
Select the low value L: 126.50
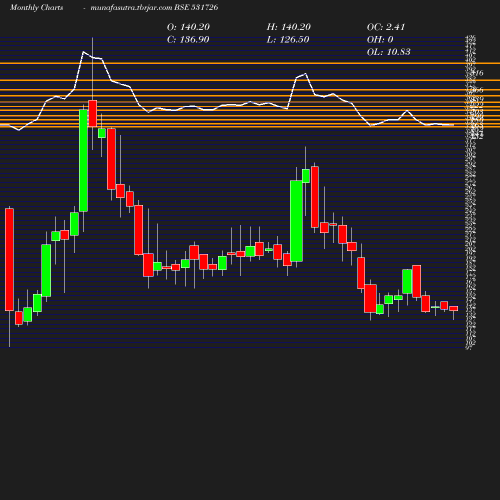pyautogui.click(x=288, y=39)
